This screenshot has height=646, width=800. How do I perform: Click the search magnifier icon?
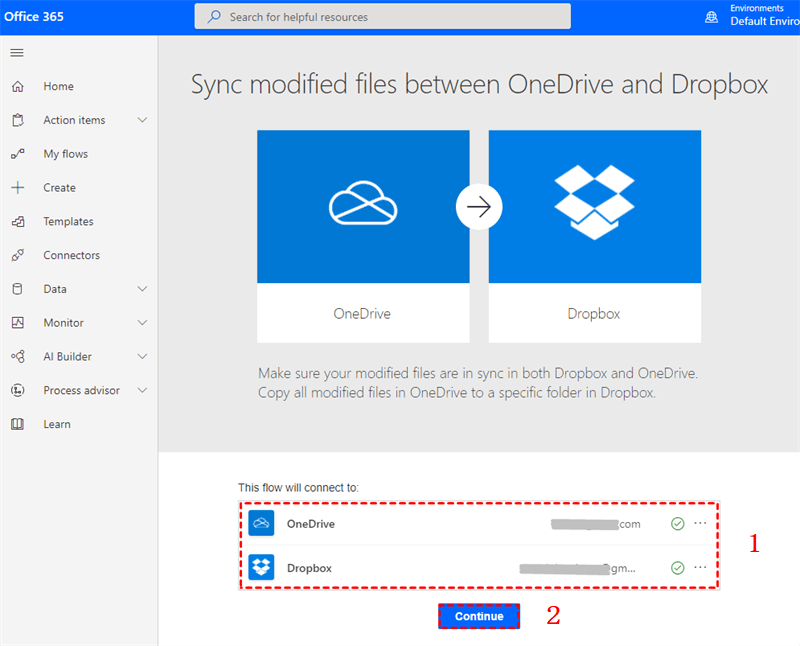click(214, 17)
